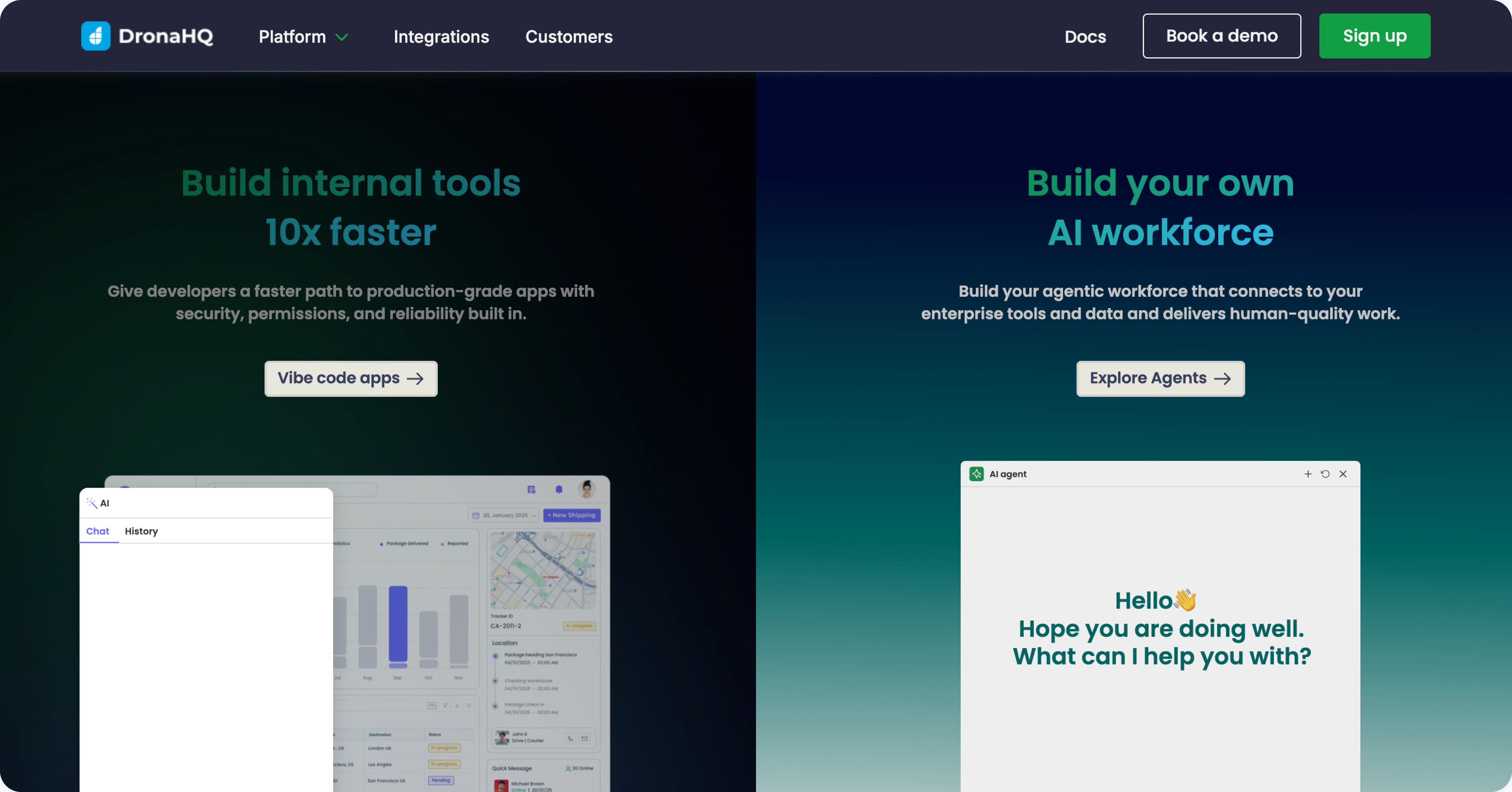
Task: Click the Vibe code apps button
Action: [x=350, y=379]
